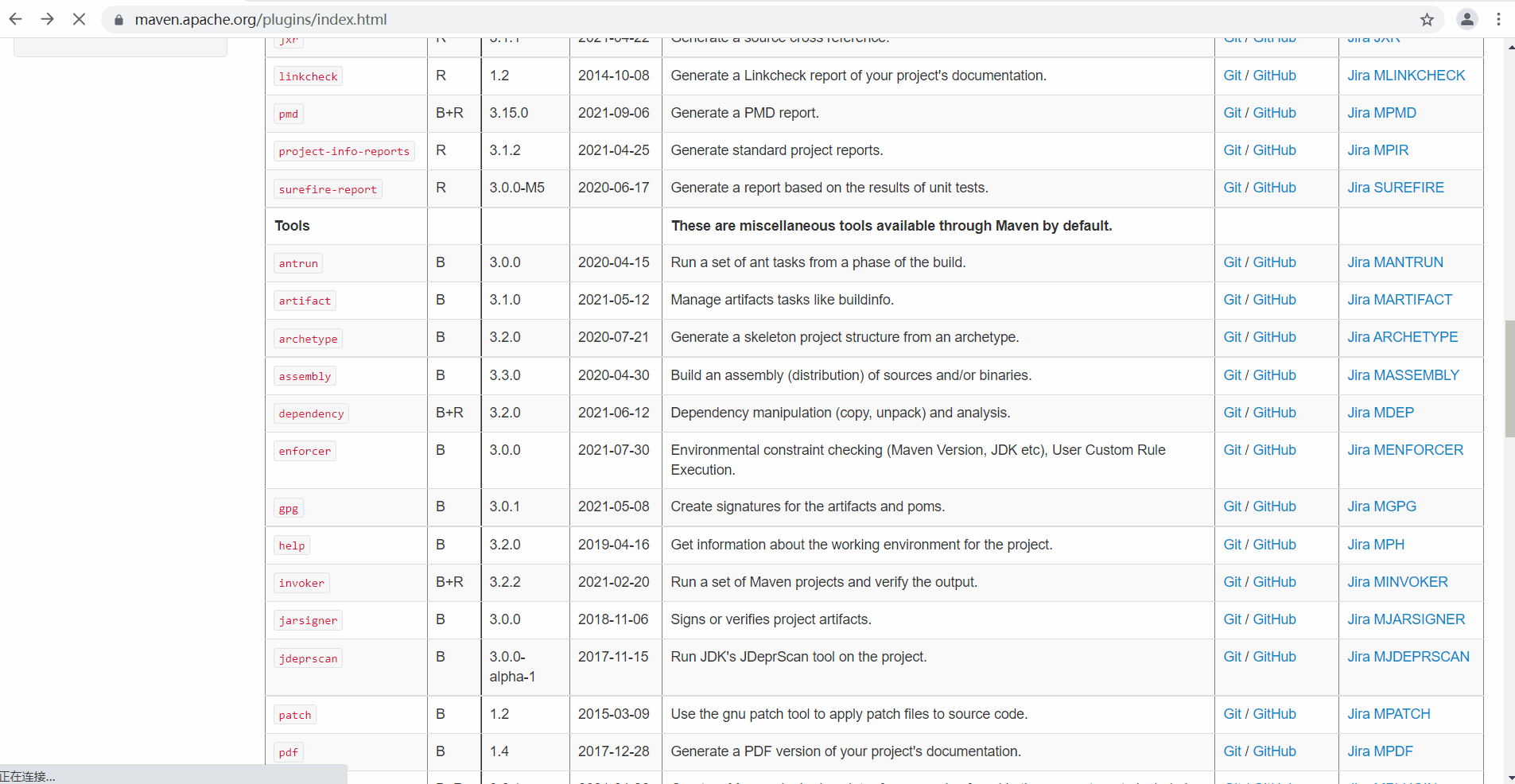Open Jira MPMD issue tracker
The image size is (1515, 784).
pos(1381,113)
